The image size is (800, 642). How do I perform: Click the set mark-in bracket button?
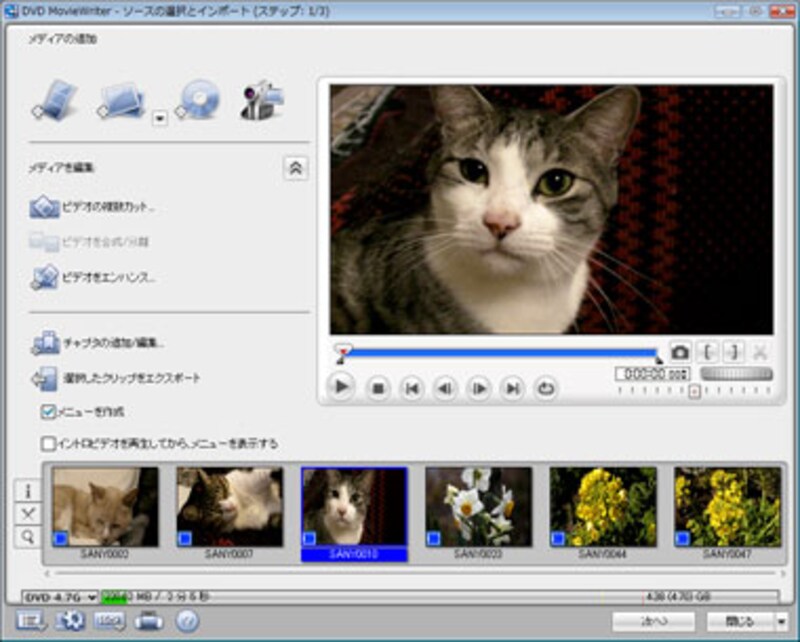point(707,352)
